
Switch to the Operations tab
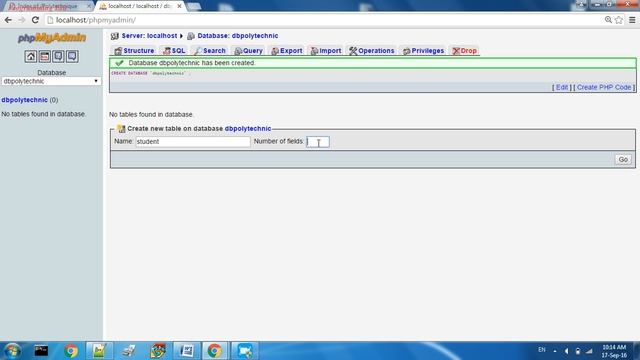coord(371,51)
